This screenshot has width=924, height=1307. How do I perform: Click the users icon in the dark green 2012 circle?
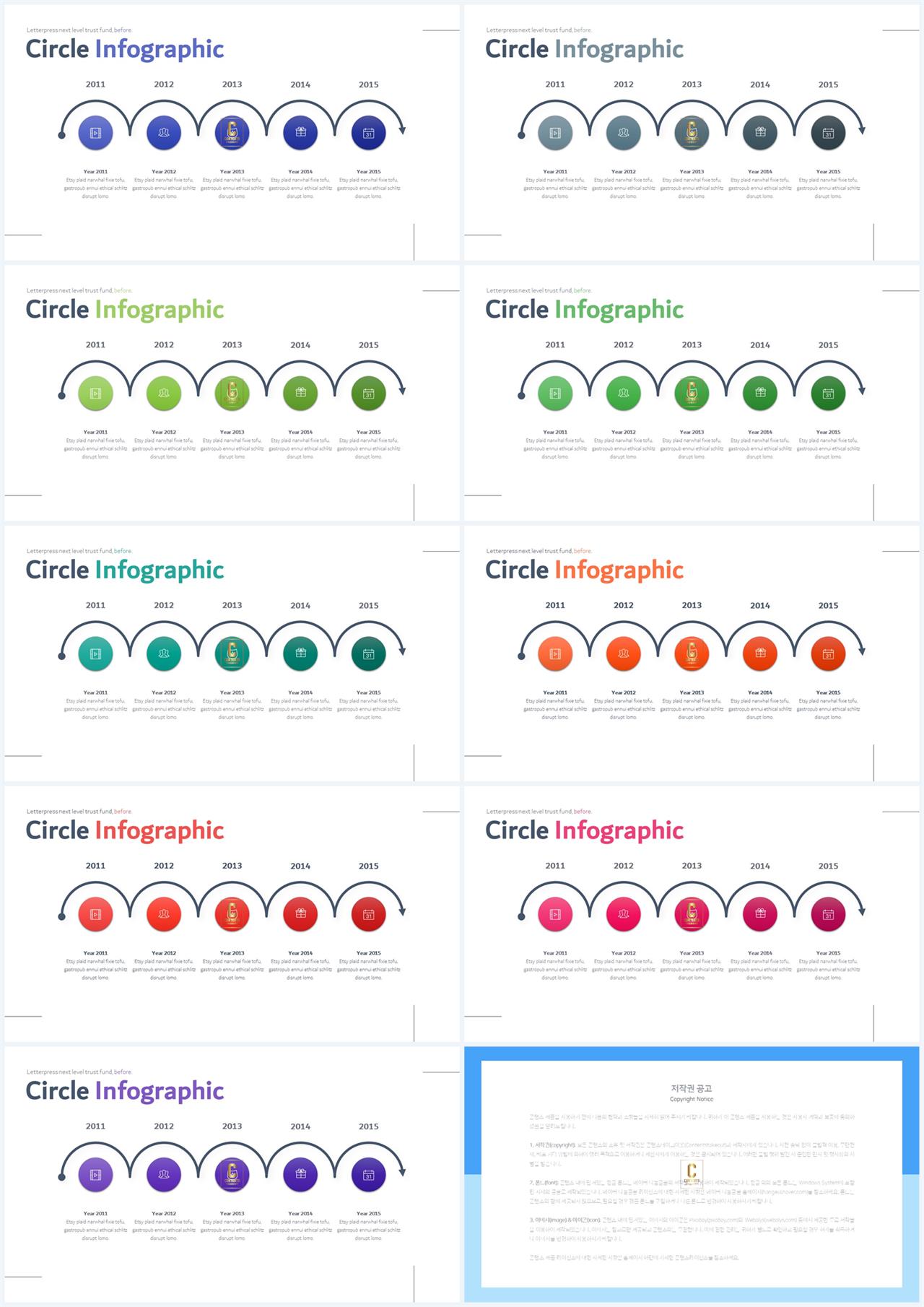point(624,393)
